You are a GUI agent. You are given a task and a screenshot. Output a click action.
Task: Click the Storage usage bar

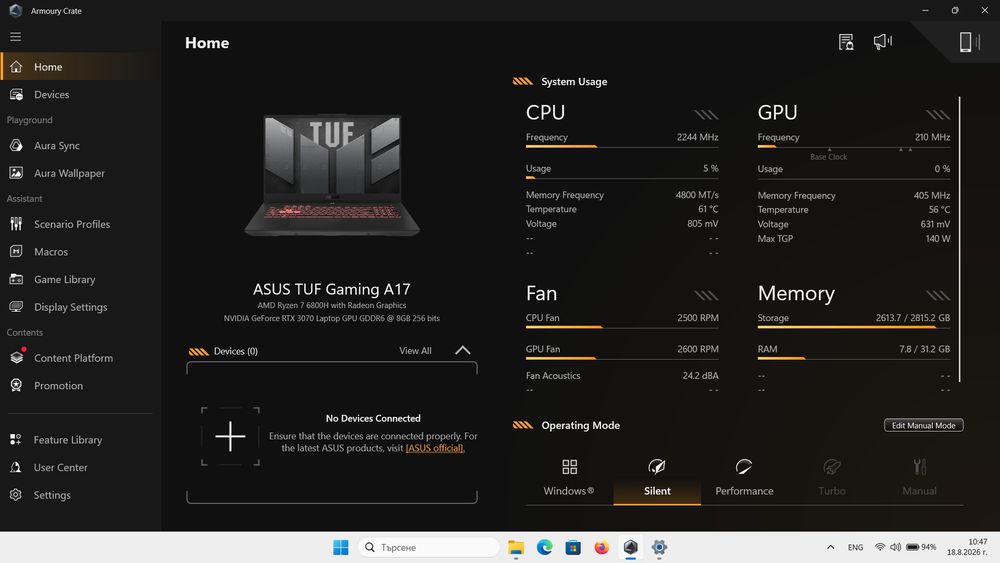click(854, 327)
